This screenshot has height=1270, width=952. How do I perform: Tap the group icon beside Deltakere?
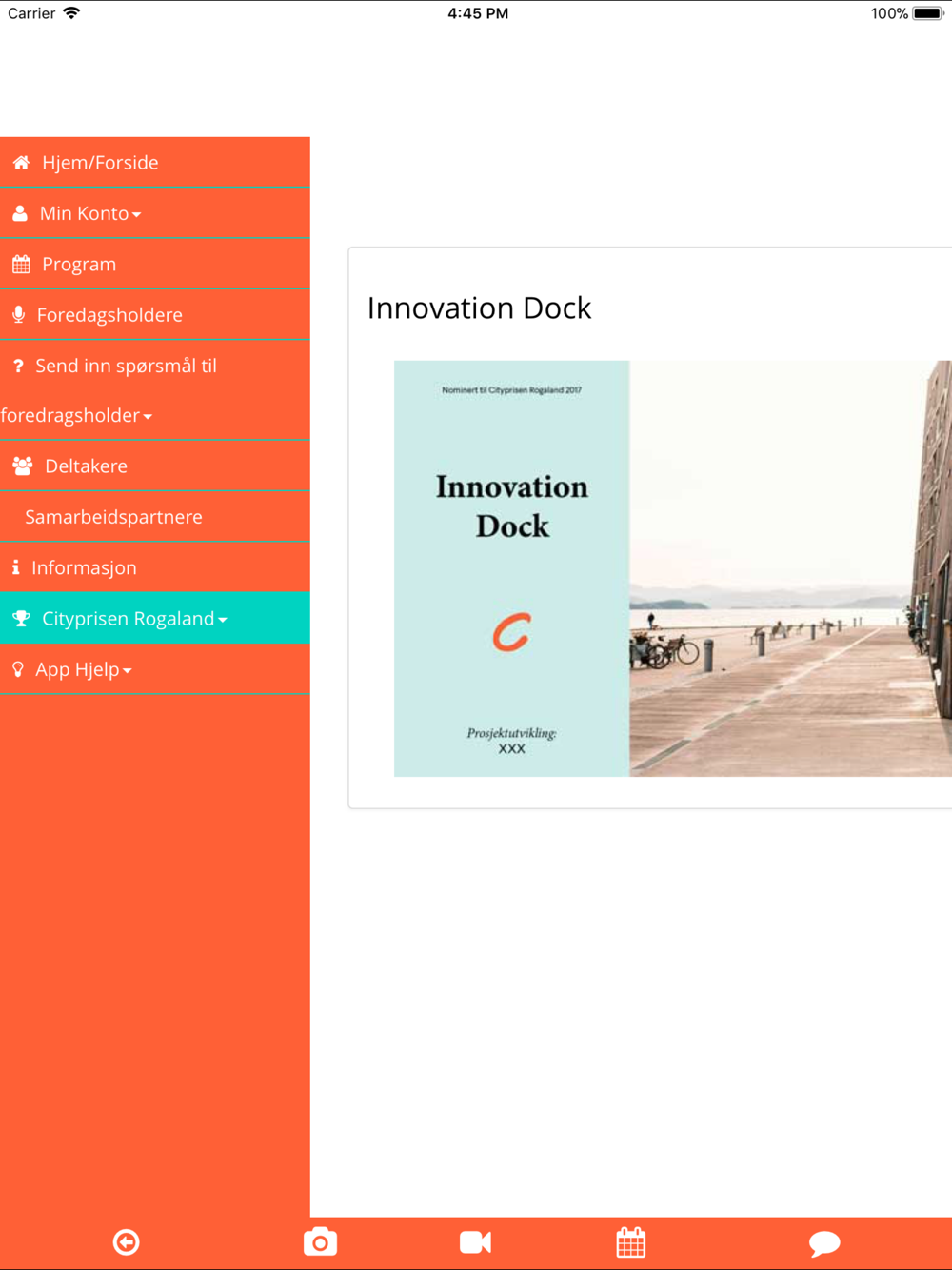(x=23, y=466)
